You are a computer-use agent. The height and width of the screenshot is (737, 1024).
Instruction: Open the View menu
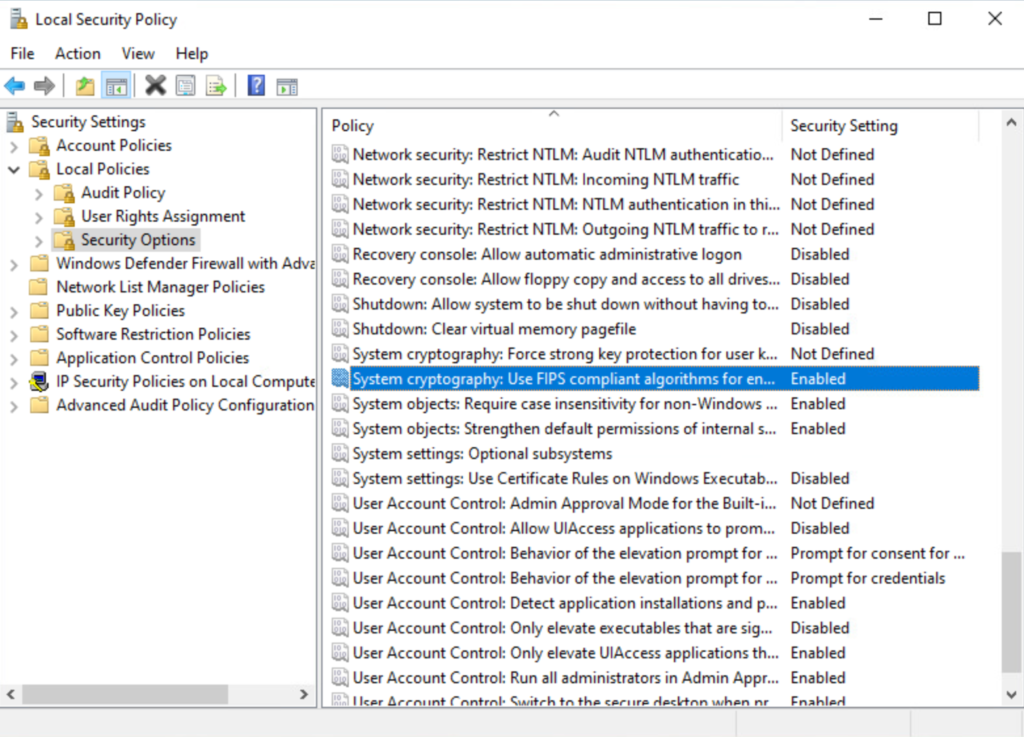[138, 54]
